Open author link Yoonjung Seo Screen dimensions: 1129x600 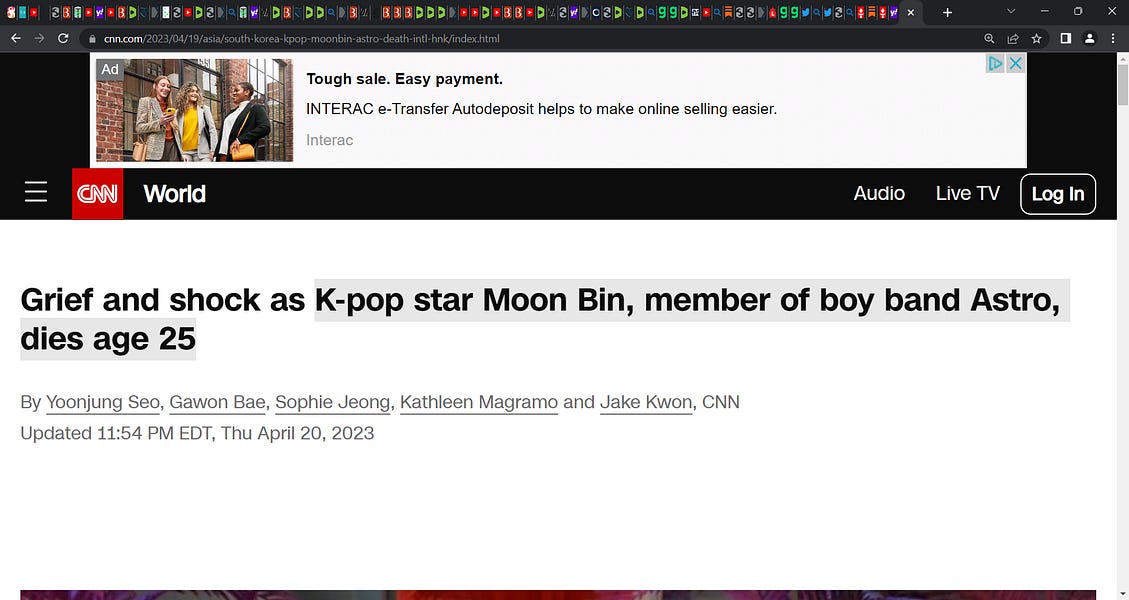[102, 401]
